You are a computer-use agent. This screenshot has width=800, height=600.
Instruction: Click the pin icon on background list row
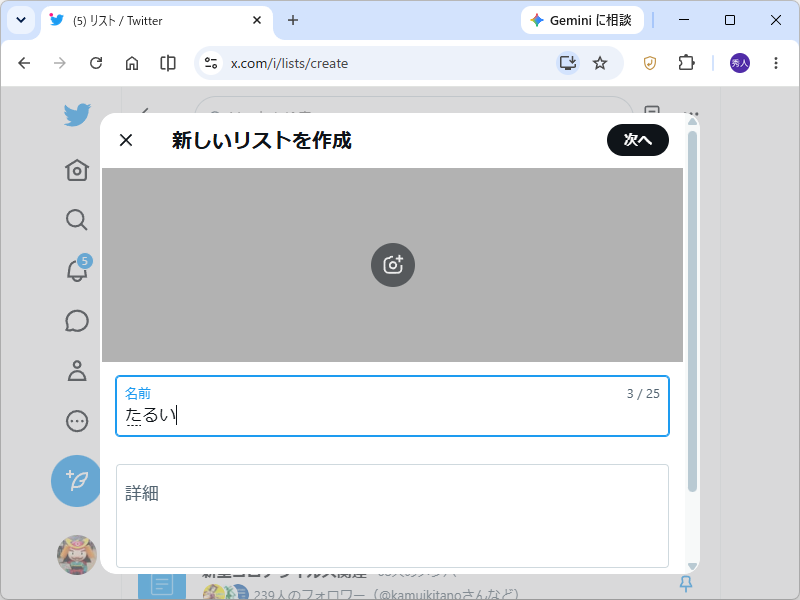(x=686, y=583)
